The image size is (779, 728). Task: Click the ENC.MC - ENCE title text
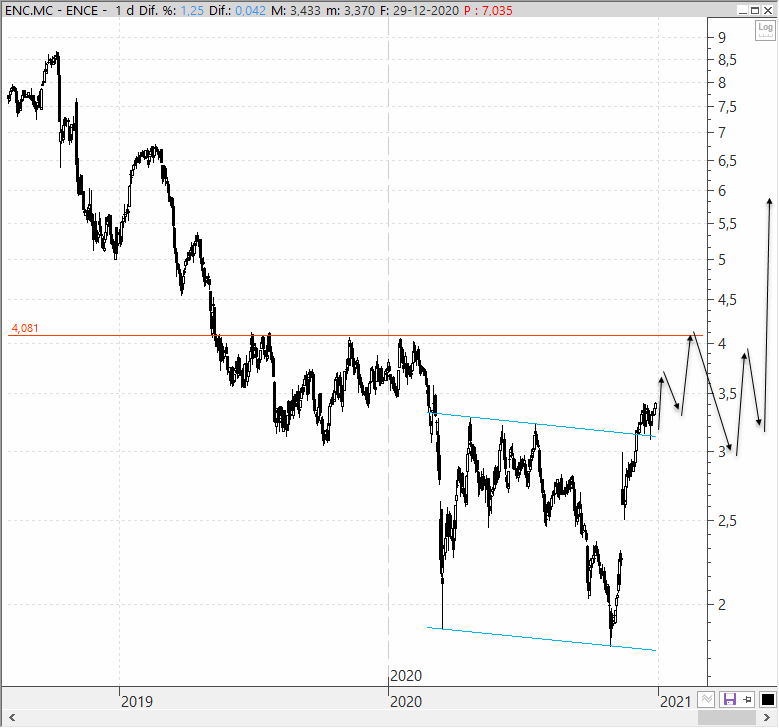[52, 10]
